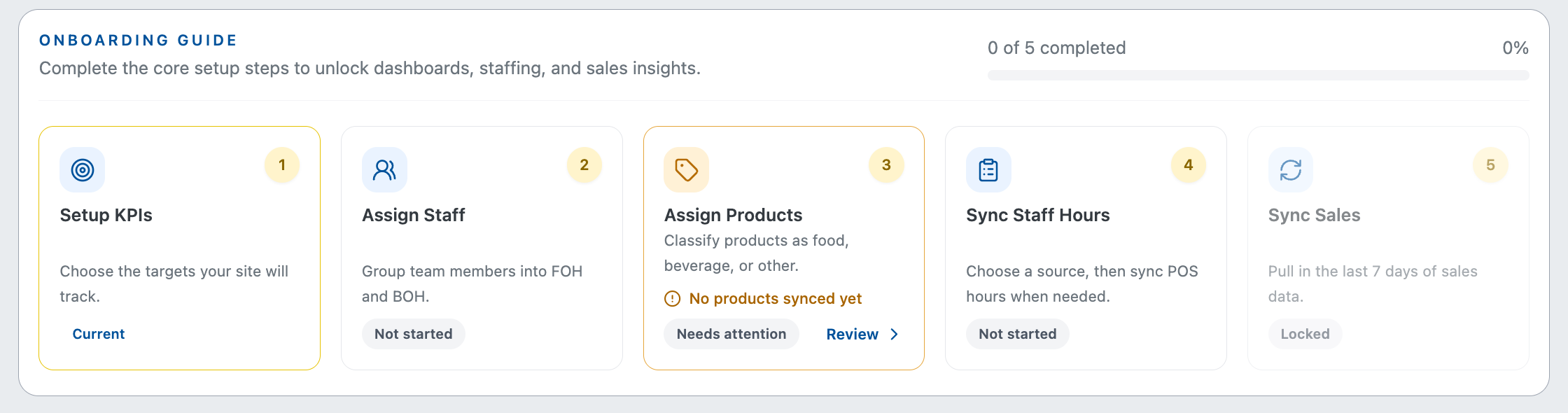Image resolution: width=1568 pixels, height=413 pixels.
Task: Click the No products synced yet message
Action: (x=776, y=299)
